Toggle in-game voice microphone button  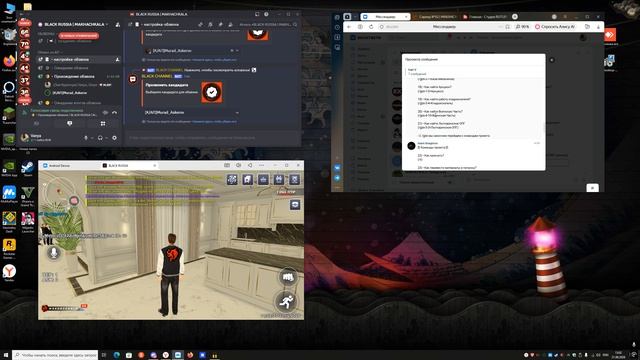click(x=53, y=253)
